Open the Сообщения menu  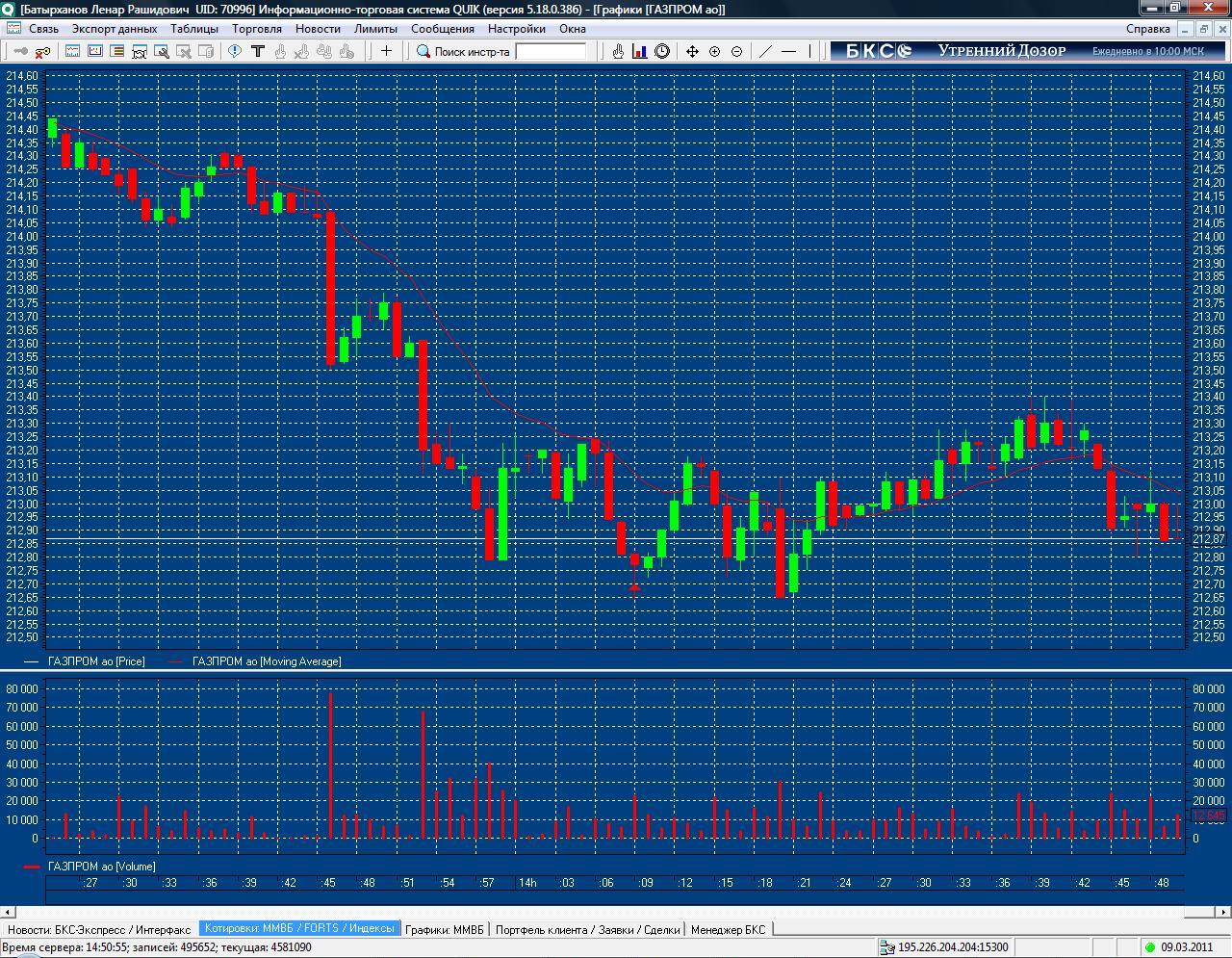[443, 28]
